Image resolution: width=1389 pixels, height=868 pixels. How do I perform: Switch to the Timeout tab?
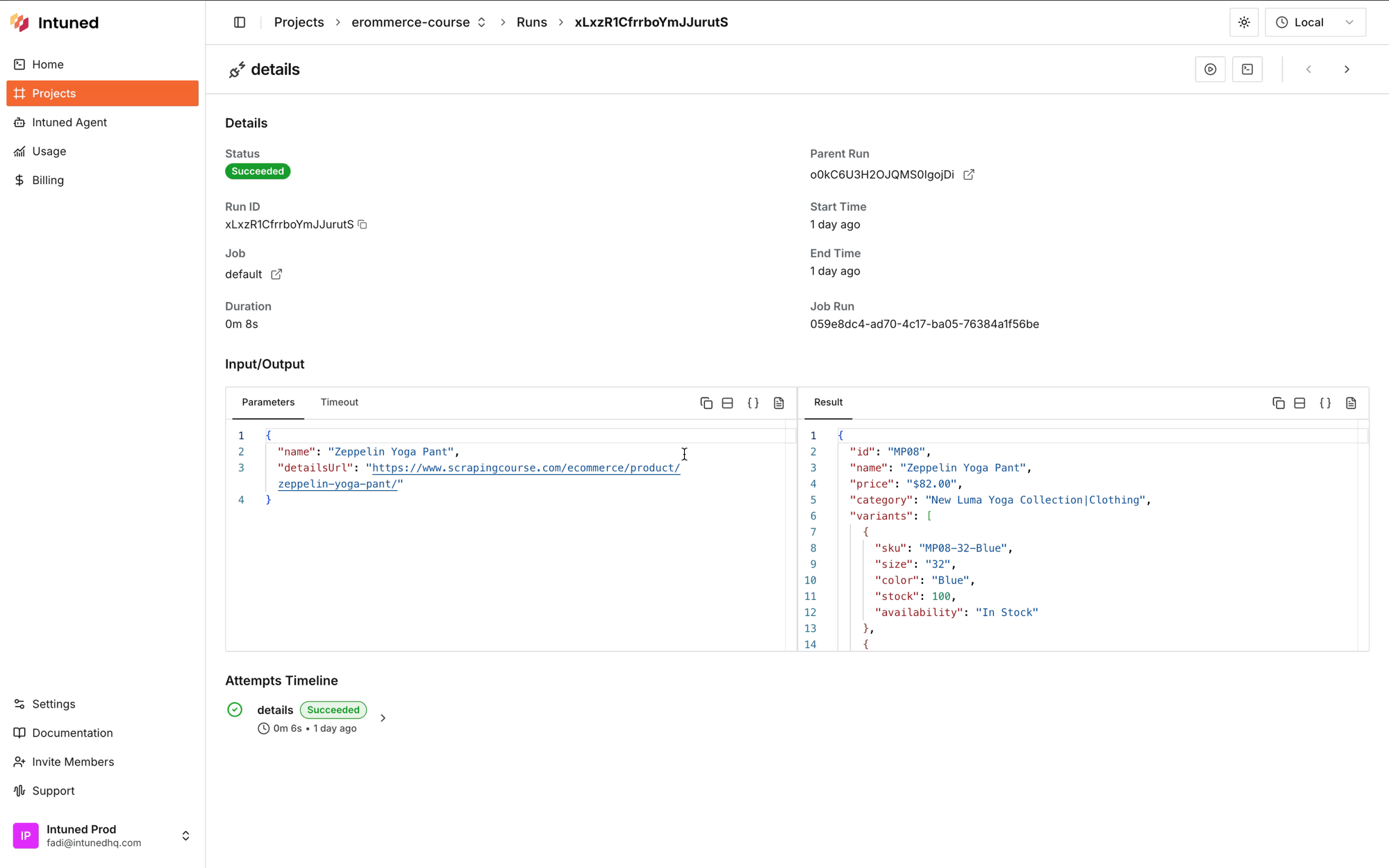coord(340,402)
